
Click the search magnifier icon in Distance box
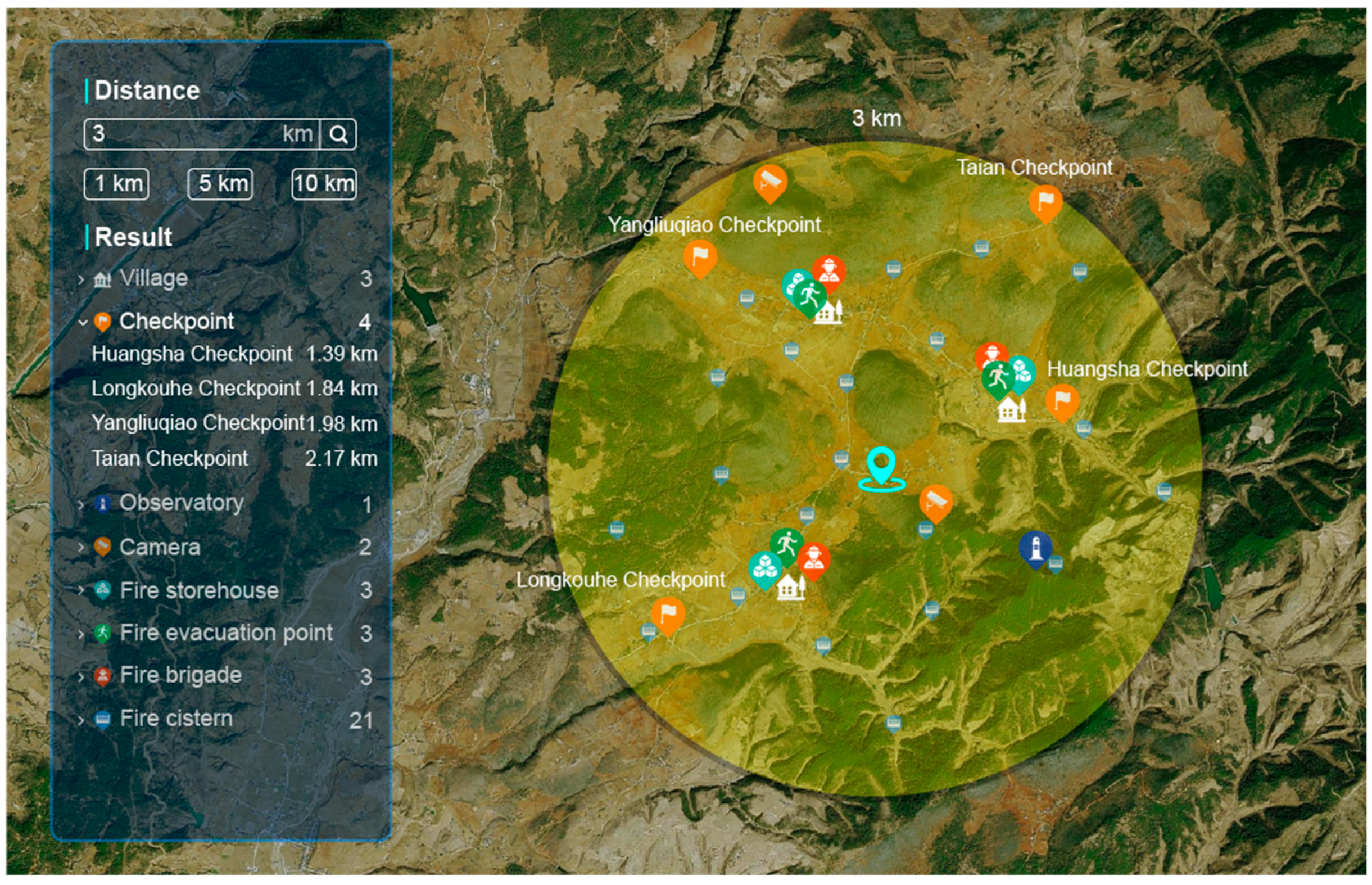tap(338, 134)
